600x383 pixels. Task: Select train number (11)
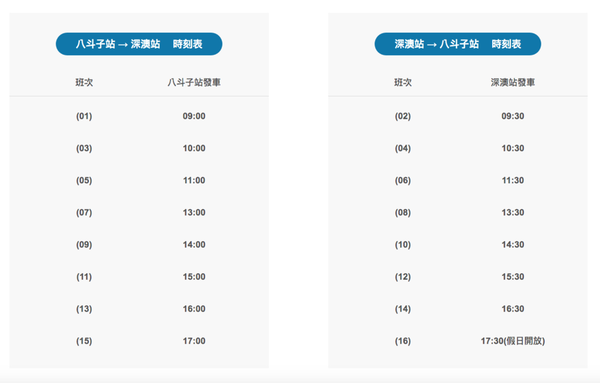coord(84,277)
